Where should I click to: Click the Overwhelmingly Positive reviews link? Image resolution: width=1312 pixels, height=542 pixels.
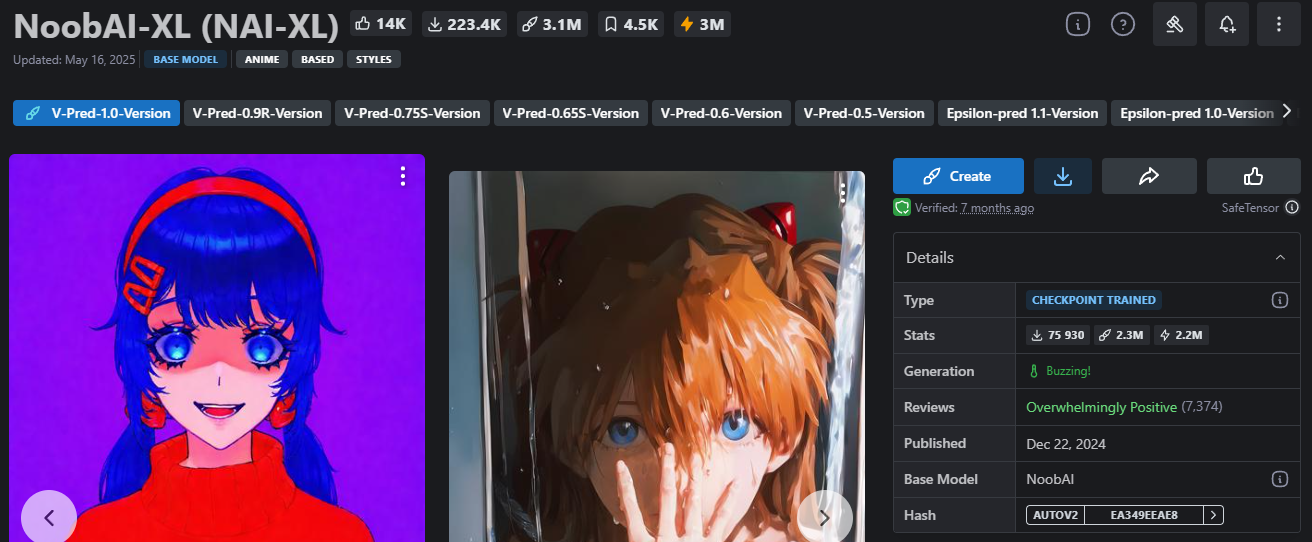(x=1101, y=407)
